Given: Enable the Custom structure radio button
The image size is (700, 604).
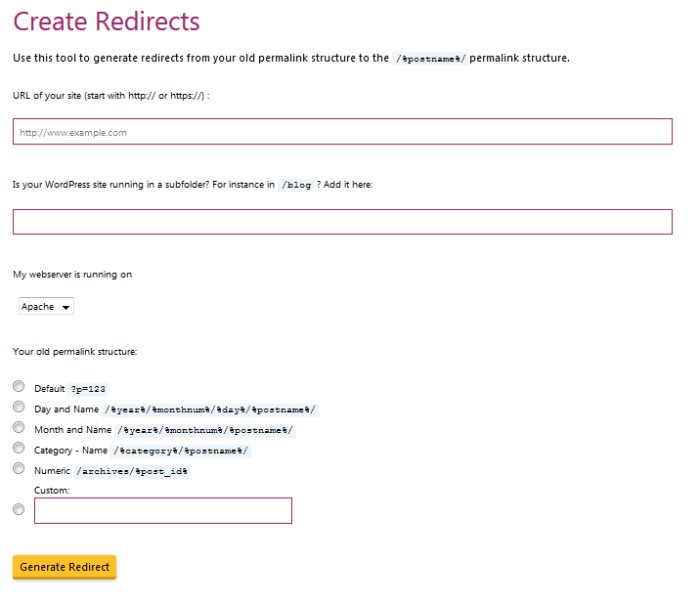Looking at the screenshot, I should click(x=19, y=510).
